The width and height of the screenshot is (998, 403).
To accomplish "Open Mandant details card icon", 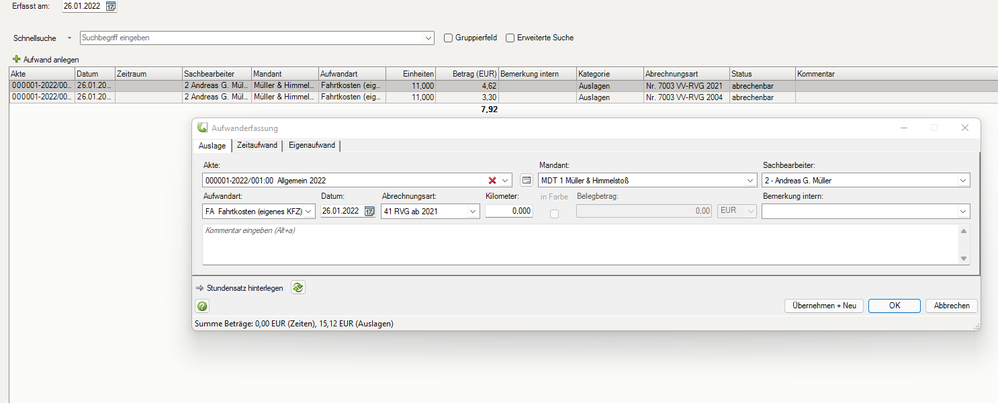I will 526,180.
